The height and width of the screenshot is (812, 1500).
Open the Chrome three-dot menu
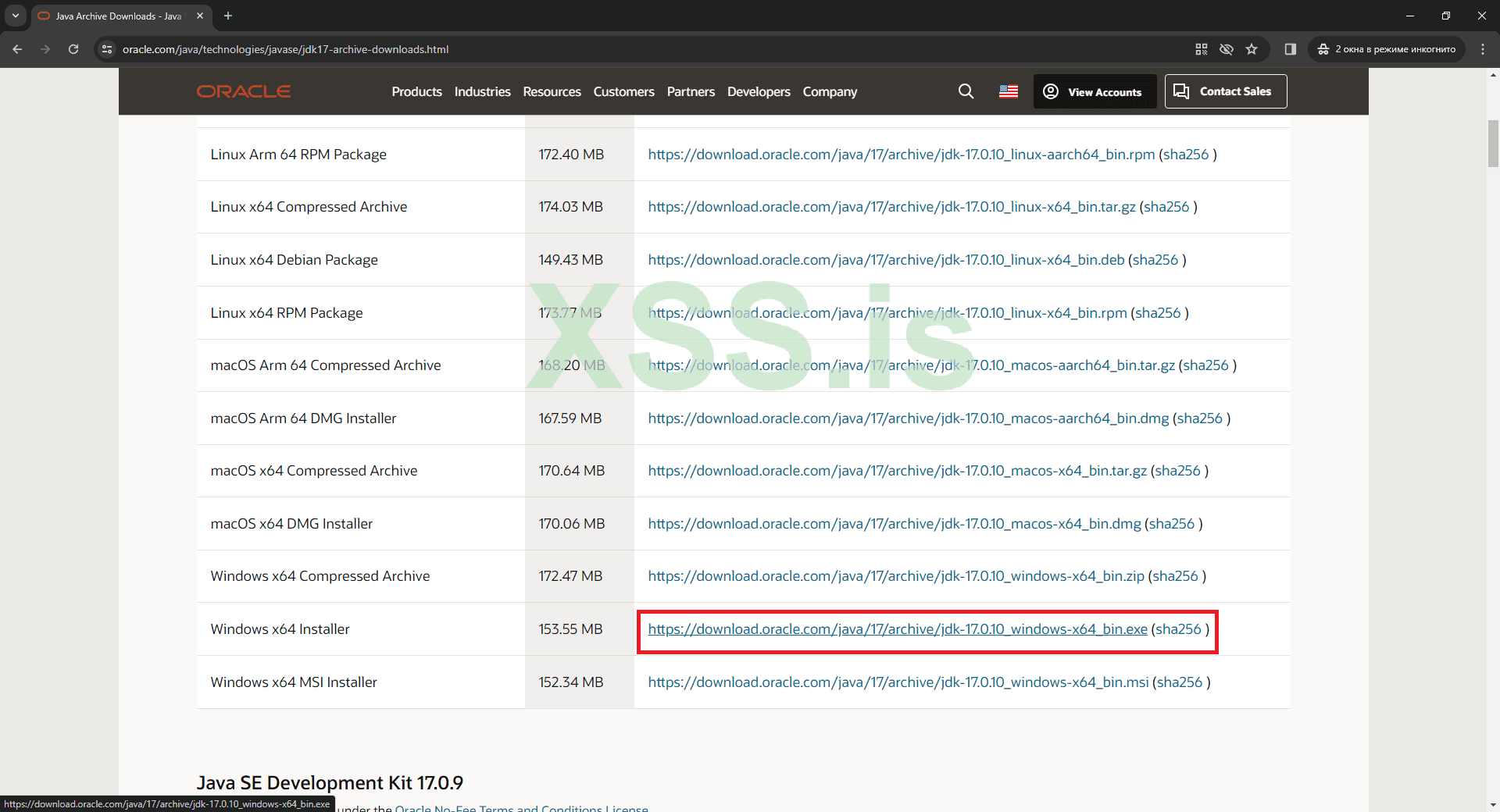(1483, 49)
